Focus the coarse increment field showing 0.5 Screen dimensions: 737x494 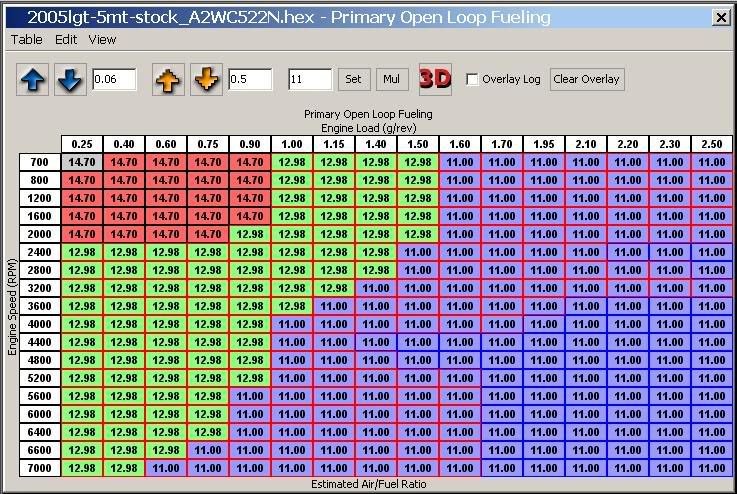(x=249, y=80)
